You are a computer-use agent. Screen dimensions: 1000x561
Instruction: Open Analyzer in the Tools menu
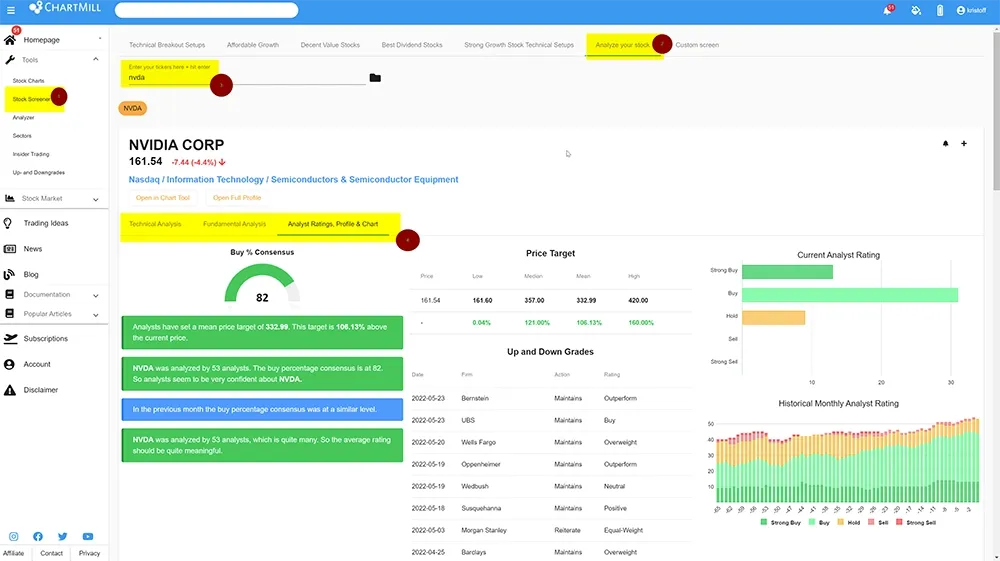coord(24,117)
